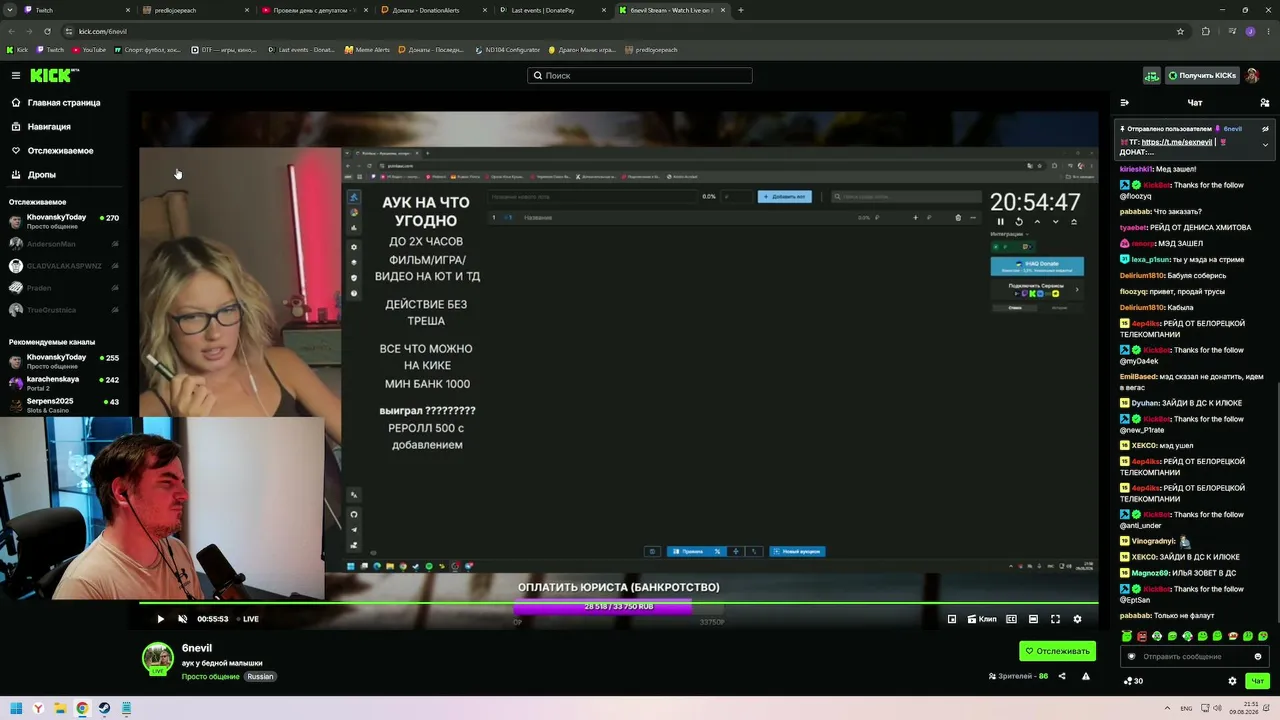Open the emoji picker in chat input

(x=1258, y=657)
